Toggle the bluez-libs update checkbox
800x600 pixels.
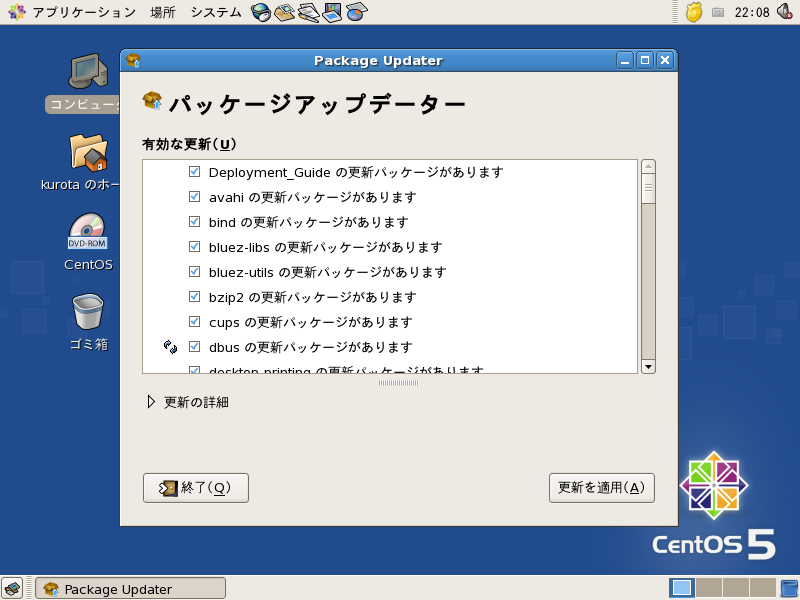coord(194,246)
